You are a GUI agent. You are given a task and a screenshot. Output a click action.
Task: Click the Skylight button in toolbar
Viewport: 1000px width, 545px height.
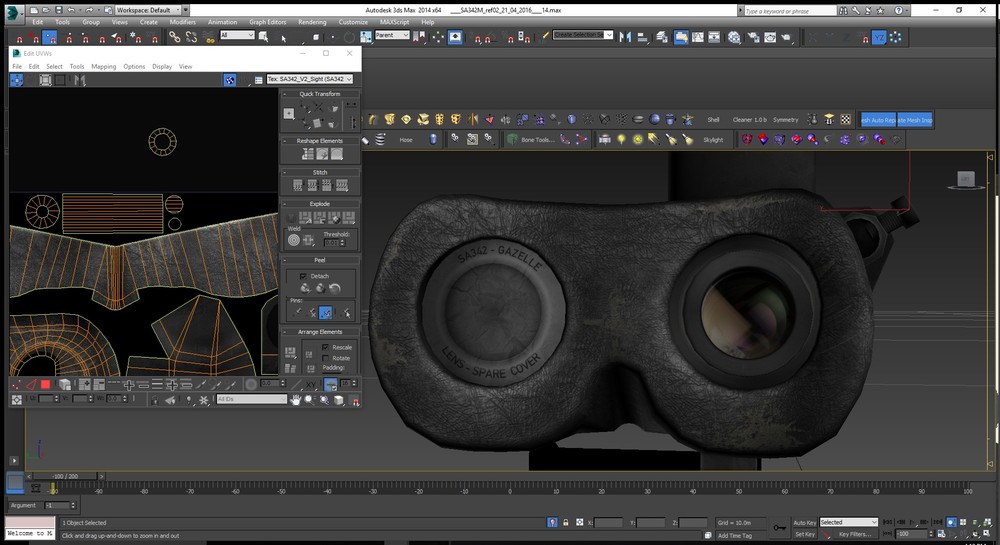pos(712,140)
